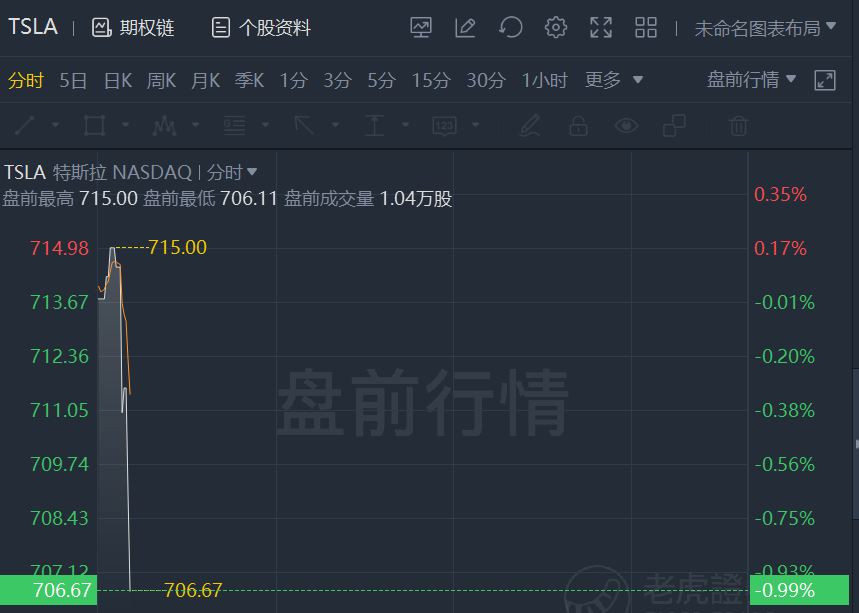
Task: Switch to the 周K tab
Action: coord(161,81)
